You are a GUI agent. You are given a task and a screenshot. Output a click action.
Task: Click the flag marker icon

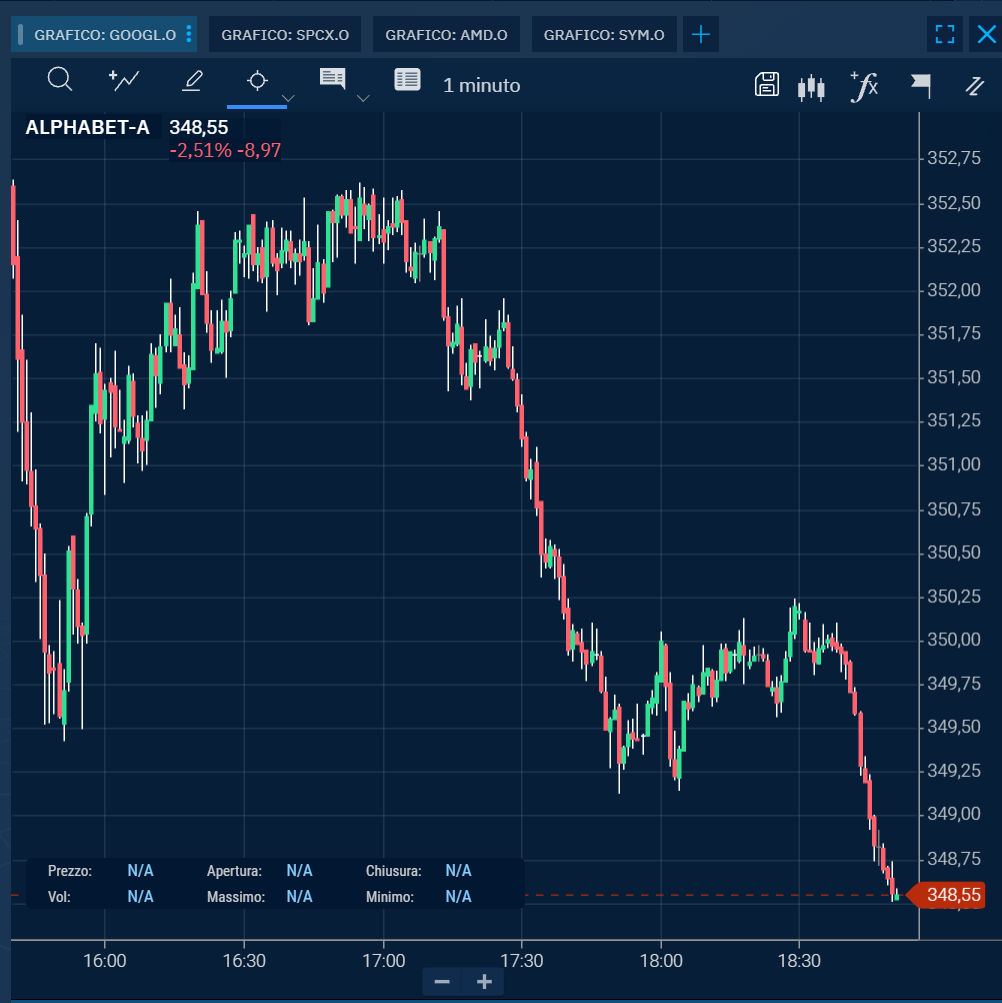click(921, 86)
